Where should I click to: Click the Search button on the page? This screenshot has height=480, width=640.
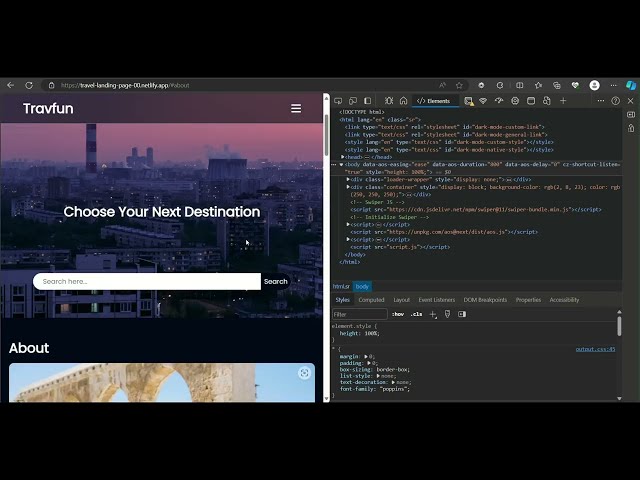click(276, 281)
